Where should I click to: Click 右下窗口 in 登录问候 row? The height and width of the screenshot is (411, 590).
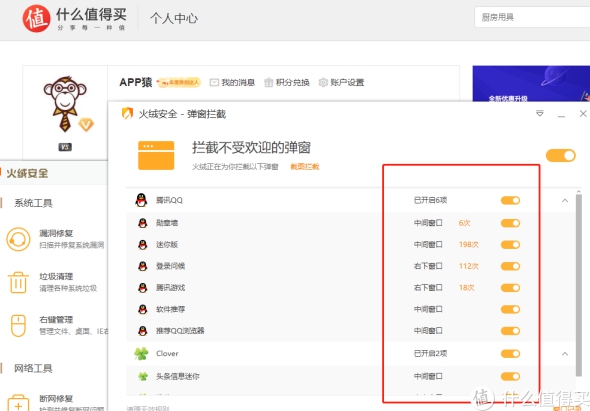[428, 266]
